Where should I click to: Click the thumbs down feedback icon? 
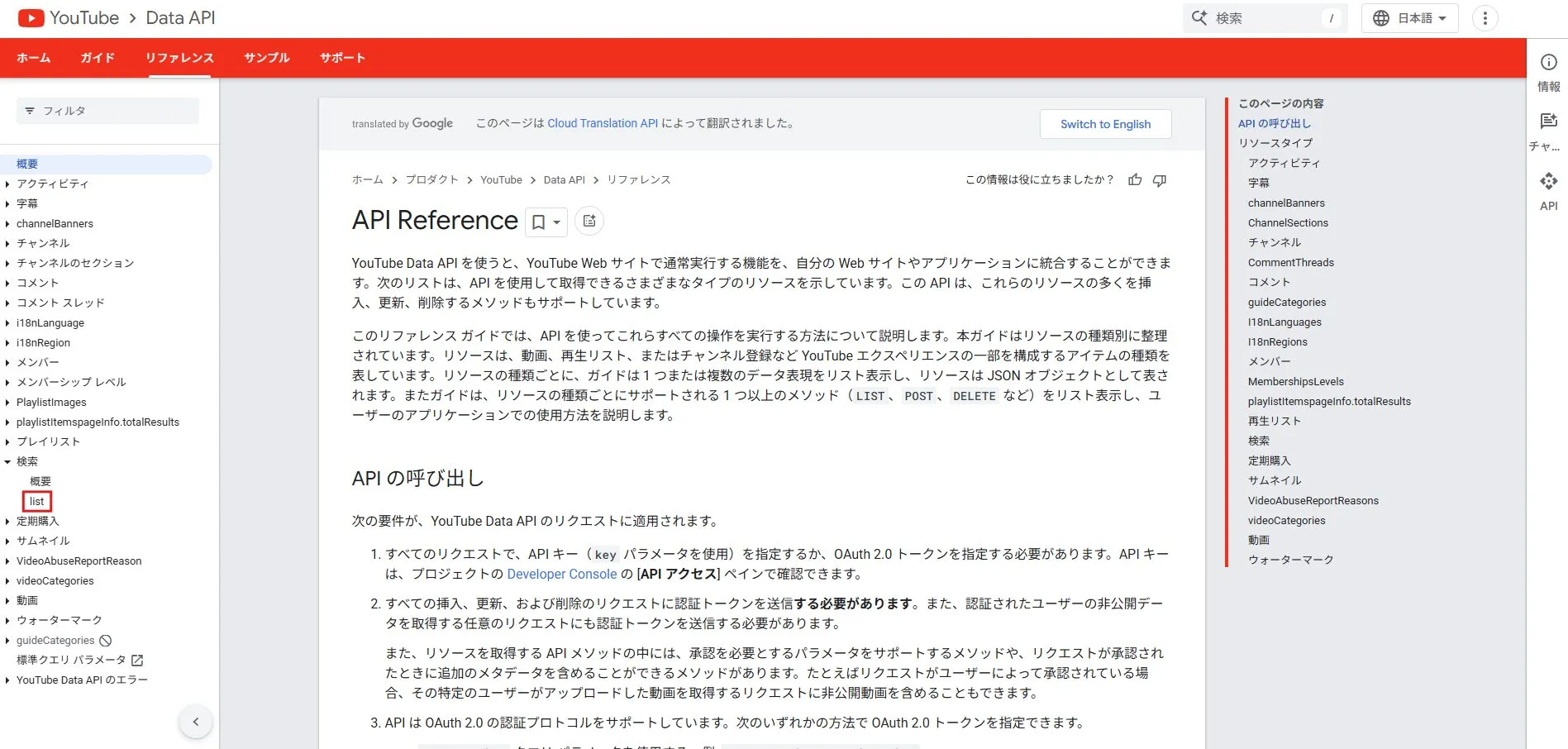(1160, 180)
